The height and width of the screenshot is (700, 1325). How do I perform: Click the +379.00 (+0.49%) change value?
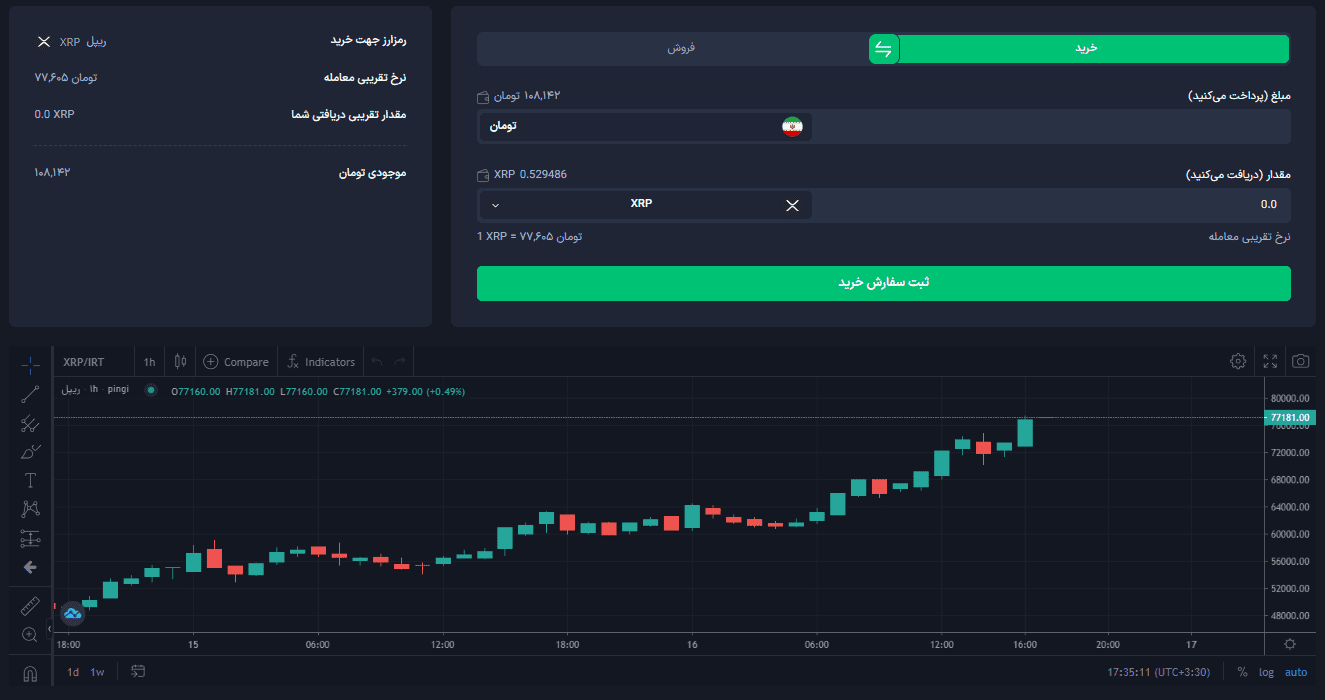click(x=425, y=391)
